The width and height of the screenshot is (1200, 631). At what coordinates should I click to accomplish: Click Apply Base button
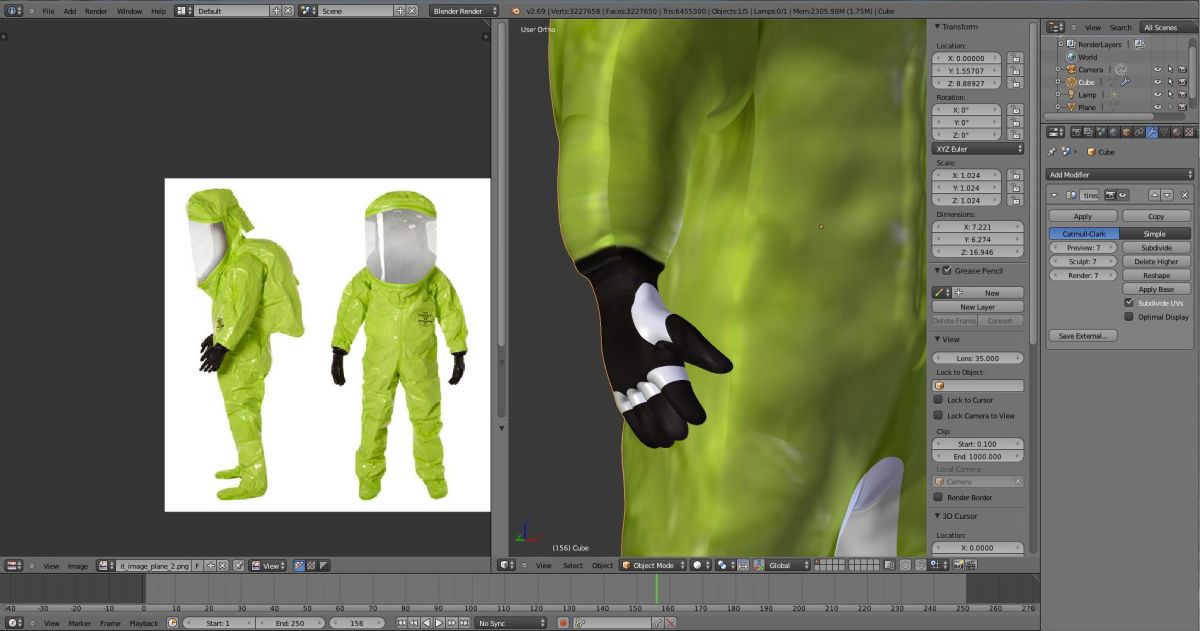coord(1156,289)
